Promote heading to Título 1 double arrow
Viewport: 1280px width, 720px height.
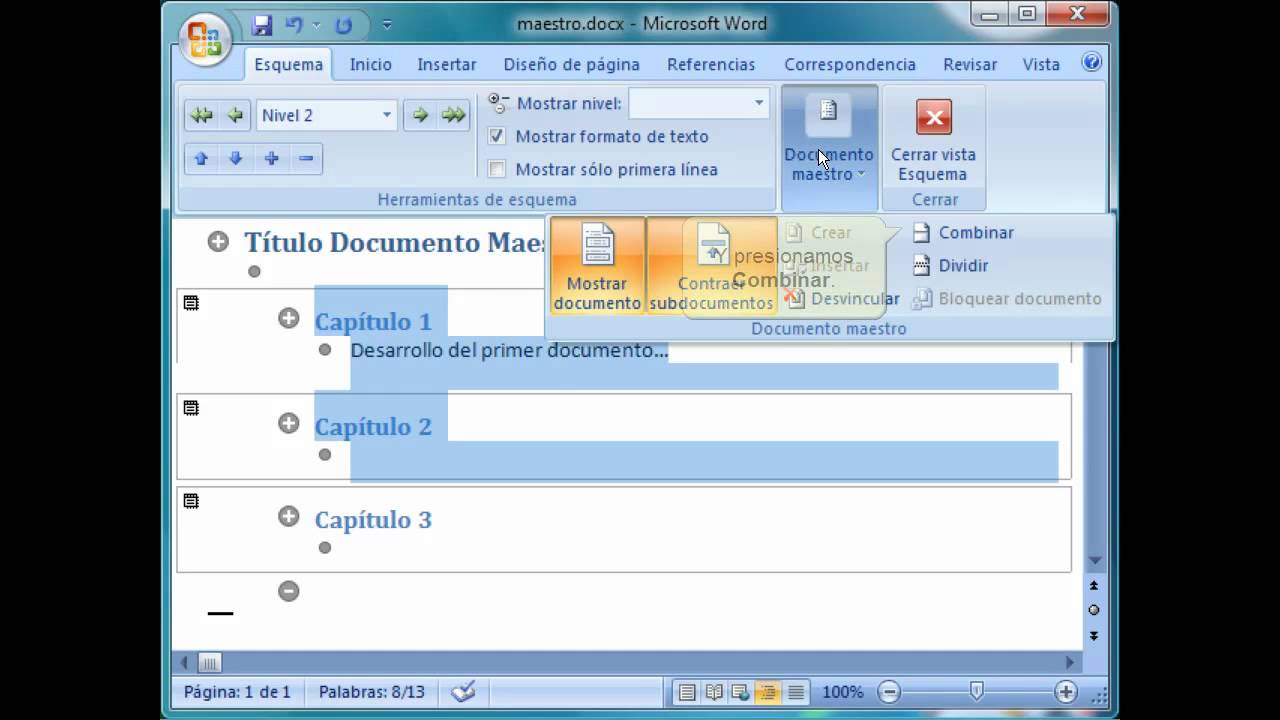click(201, 115)
